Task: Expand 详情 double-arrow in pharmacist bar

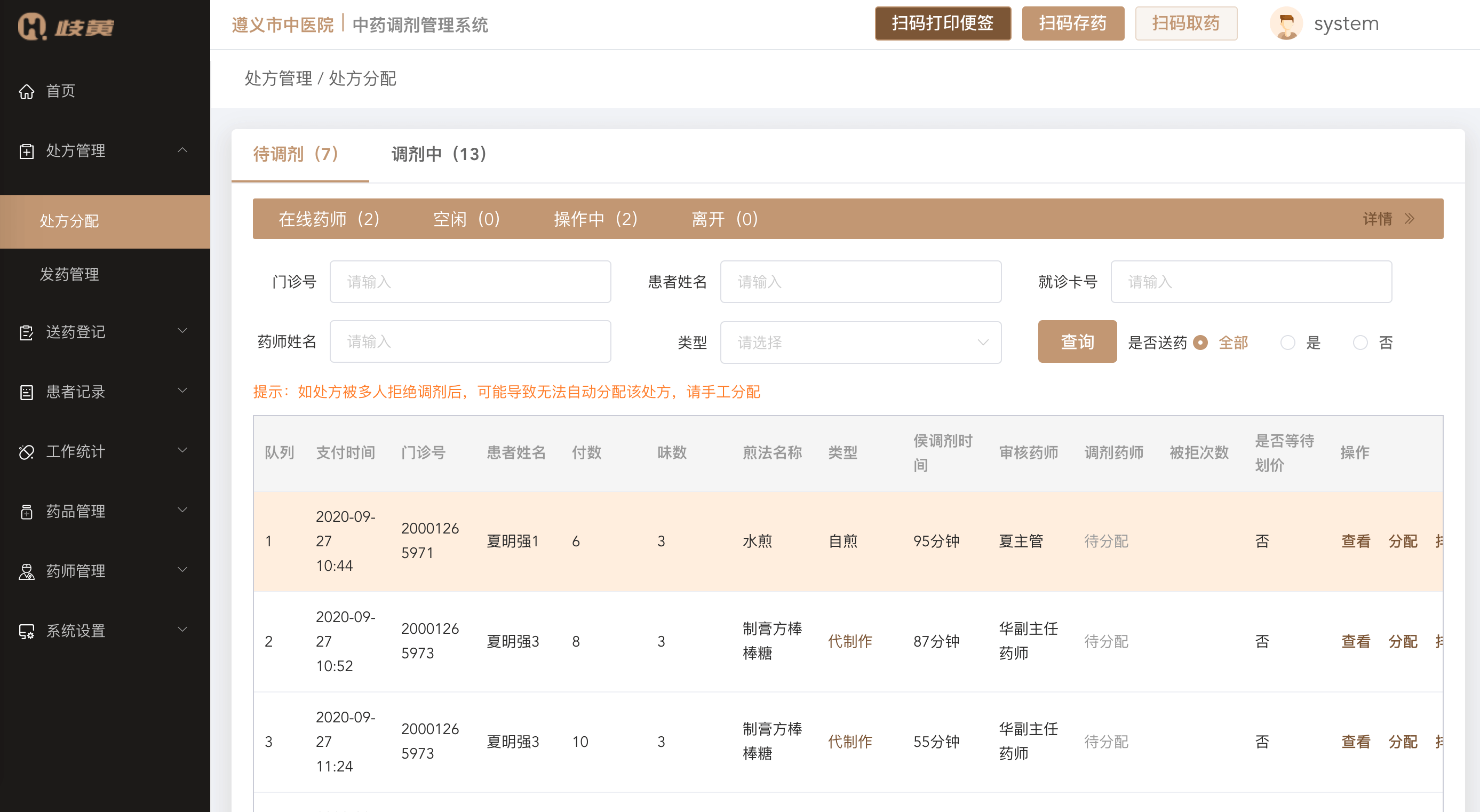Action: [1409, 219]
